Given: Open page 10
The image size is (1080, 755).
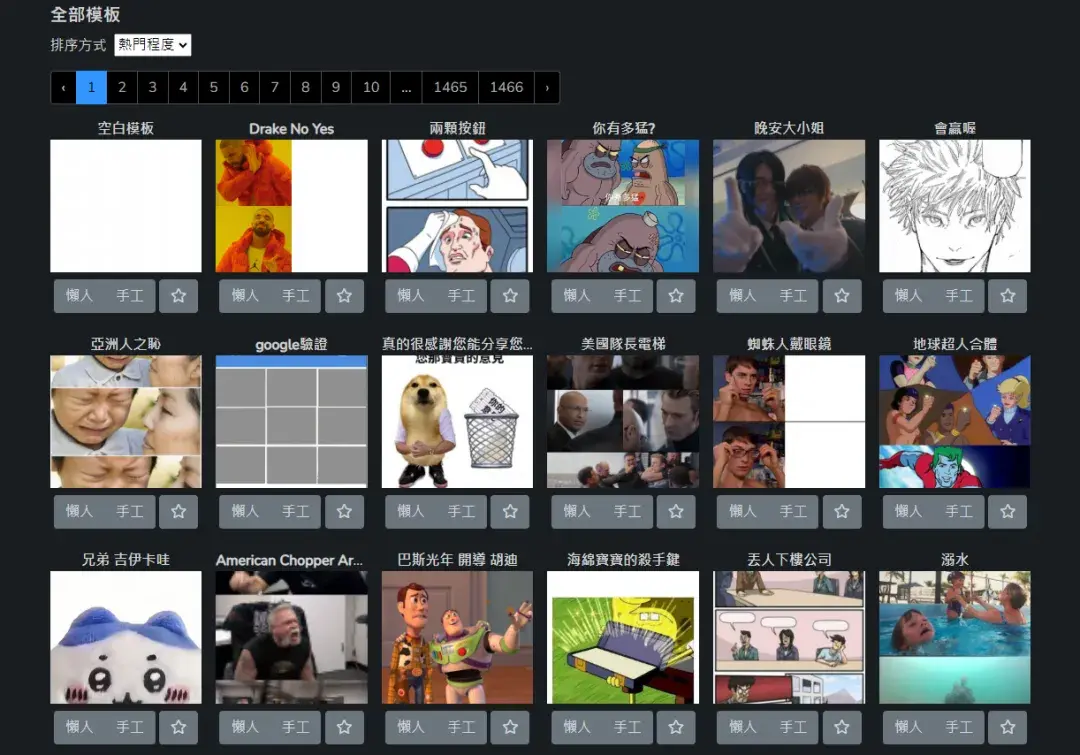Looking at the screenshot, I should tap(371, 87).
